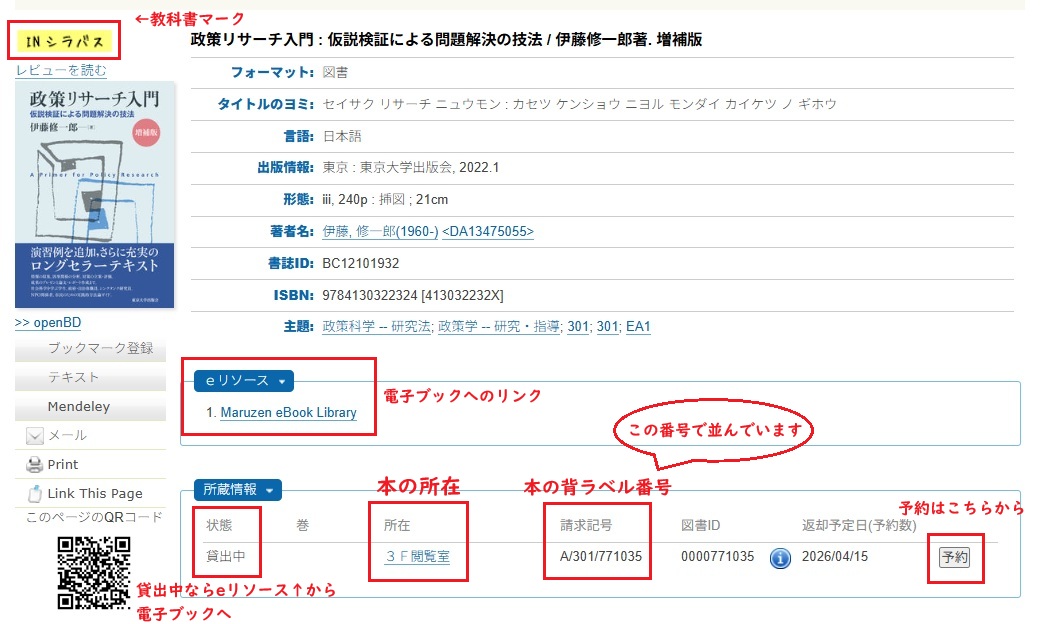The width and height of the screenshot is (1041, 624).
Task: Select the テキスト export option
Action: tap(74, 377)
